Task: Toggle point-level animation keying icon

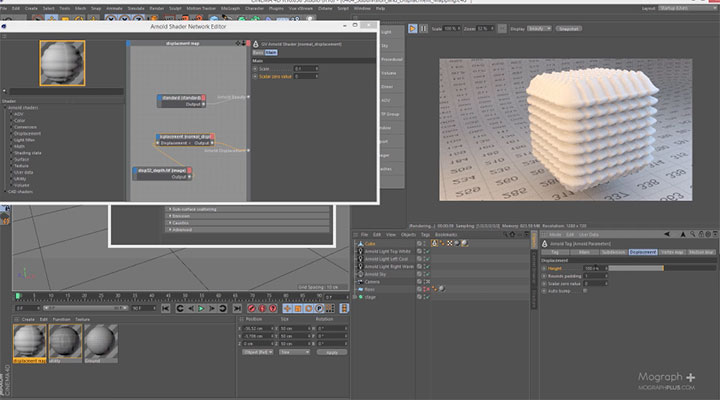Action: (330, 309)
